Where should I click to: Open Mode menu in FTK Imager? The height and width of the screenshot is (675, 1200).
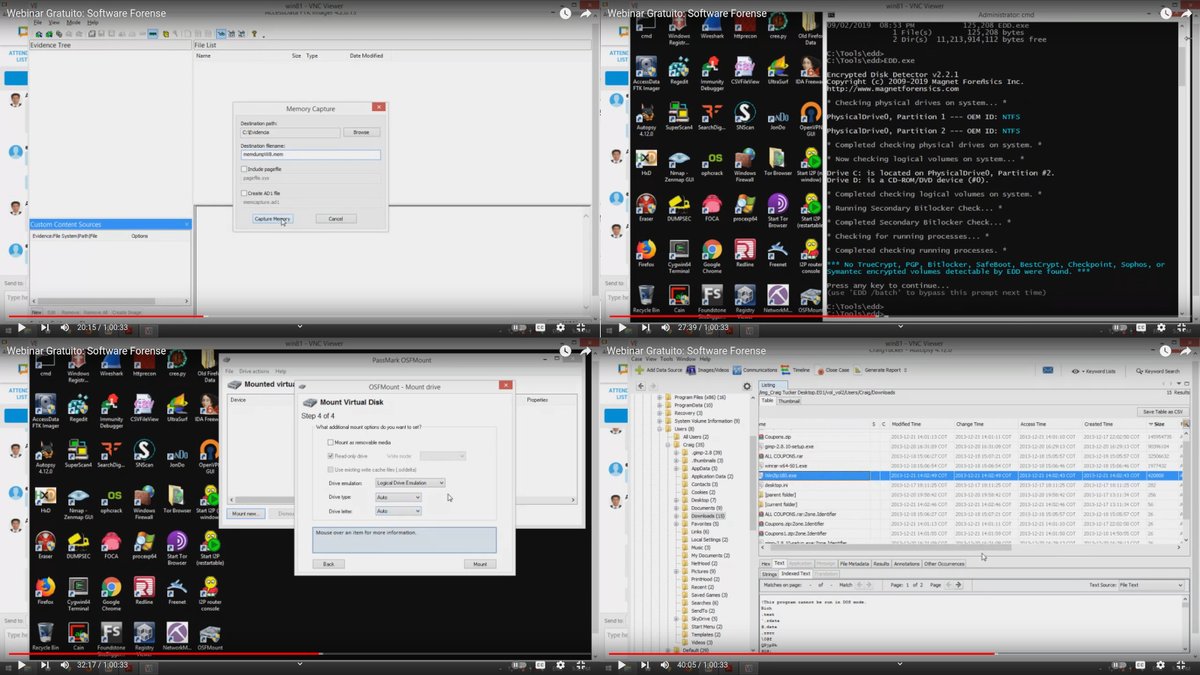pos(73,22)
